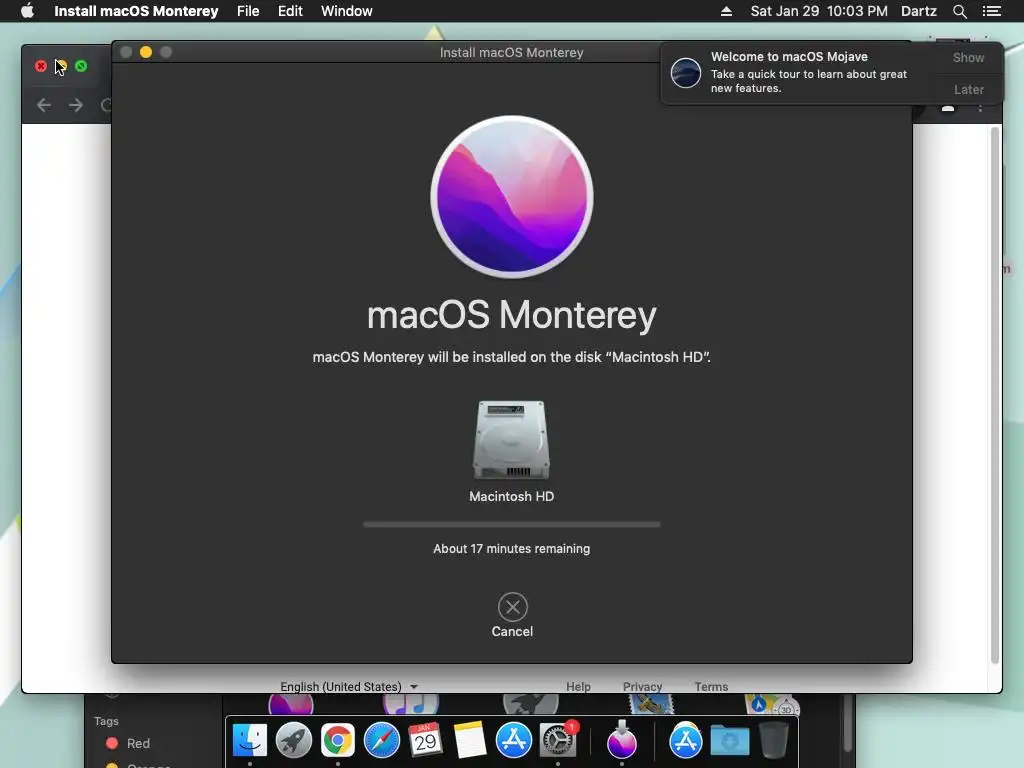Close the browser window with red button

pyautogui.click(x=40, y=66)
